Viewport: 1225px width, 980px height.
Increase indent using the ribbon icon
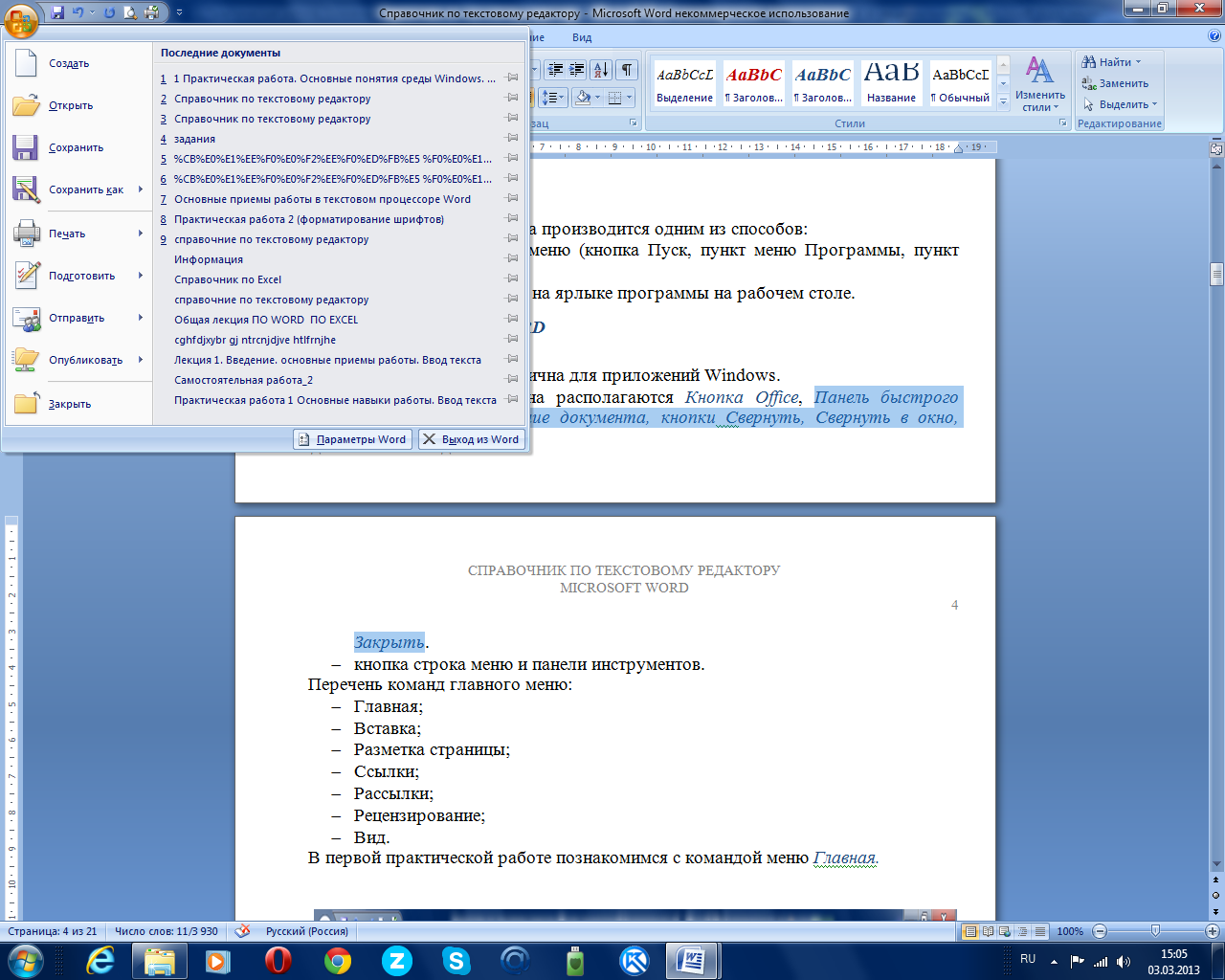[x=577, y=70]
